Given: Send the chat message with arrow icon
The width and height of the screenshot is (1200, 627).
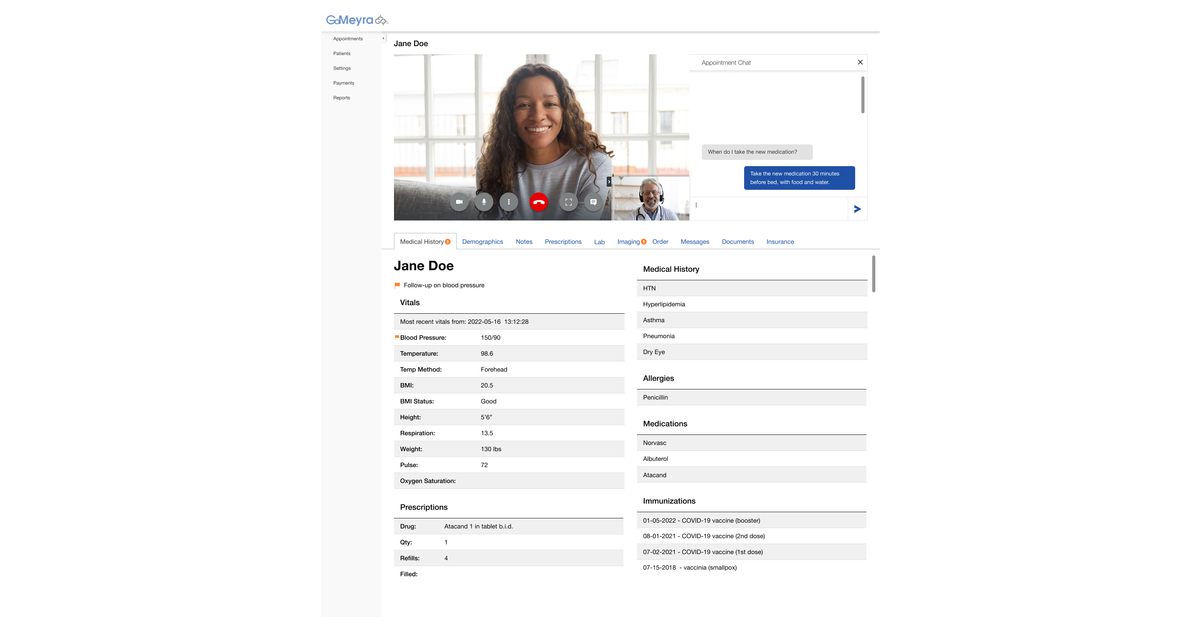Looking at the screenshot, I should (857, 209).
